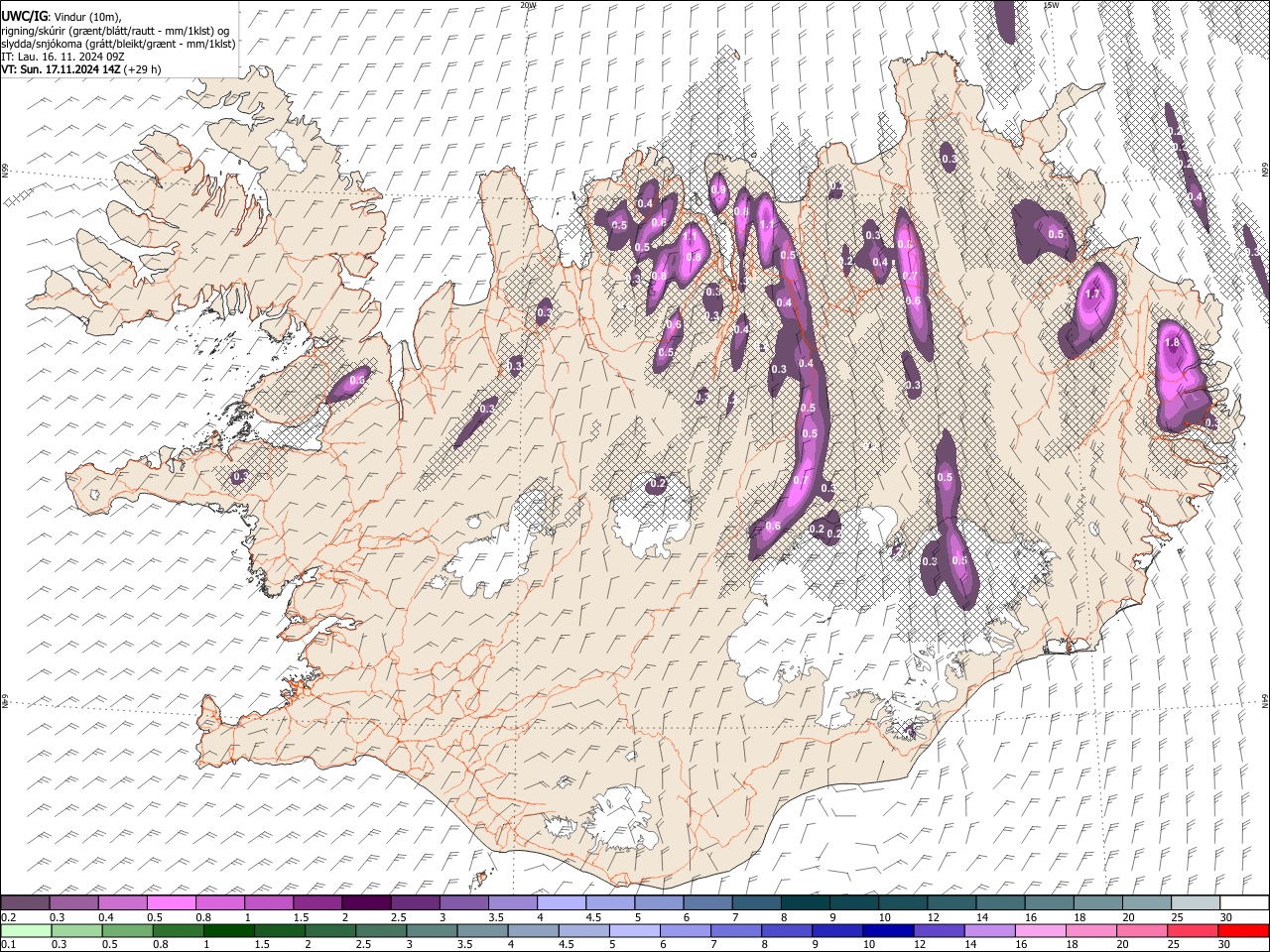Click the "UWC/IG: Vindur (10m)" title text
The image size is (1270, 952).
click(62, 15)
